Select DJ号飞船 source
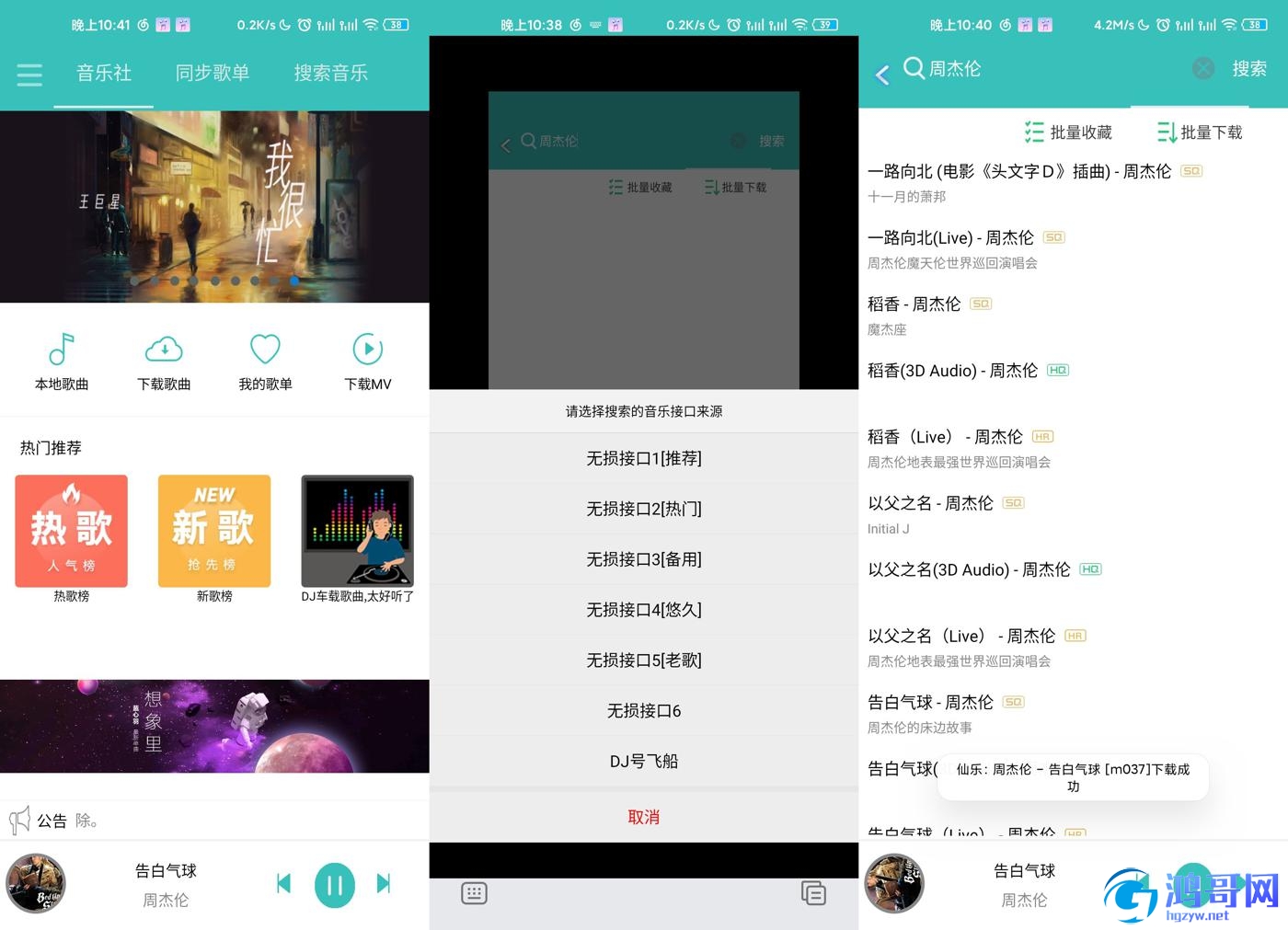The image size is (1288, 930). [x=644, y=762]
